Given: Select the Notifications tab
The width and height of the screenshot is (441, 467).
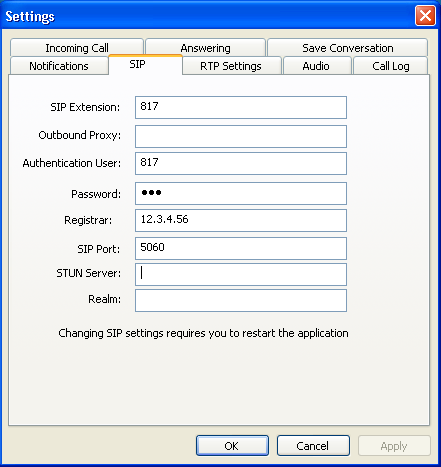Looking at the screenshot, I should 59,66.
